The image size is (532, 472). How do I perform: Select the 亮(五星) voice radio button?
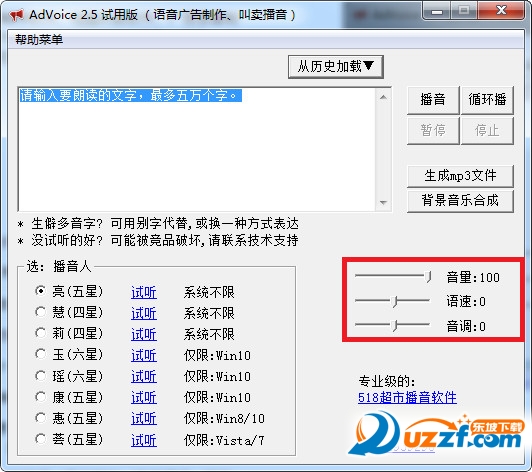point(41,291)
